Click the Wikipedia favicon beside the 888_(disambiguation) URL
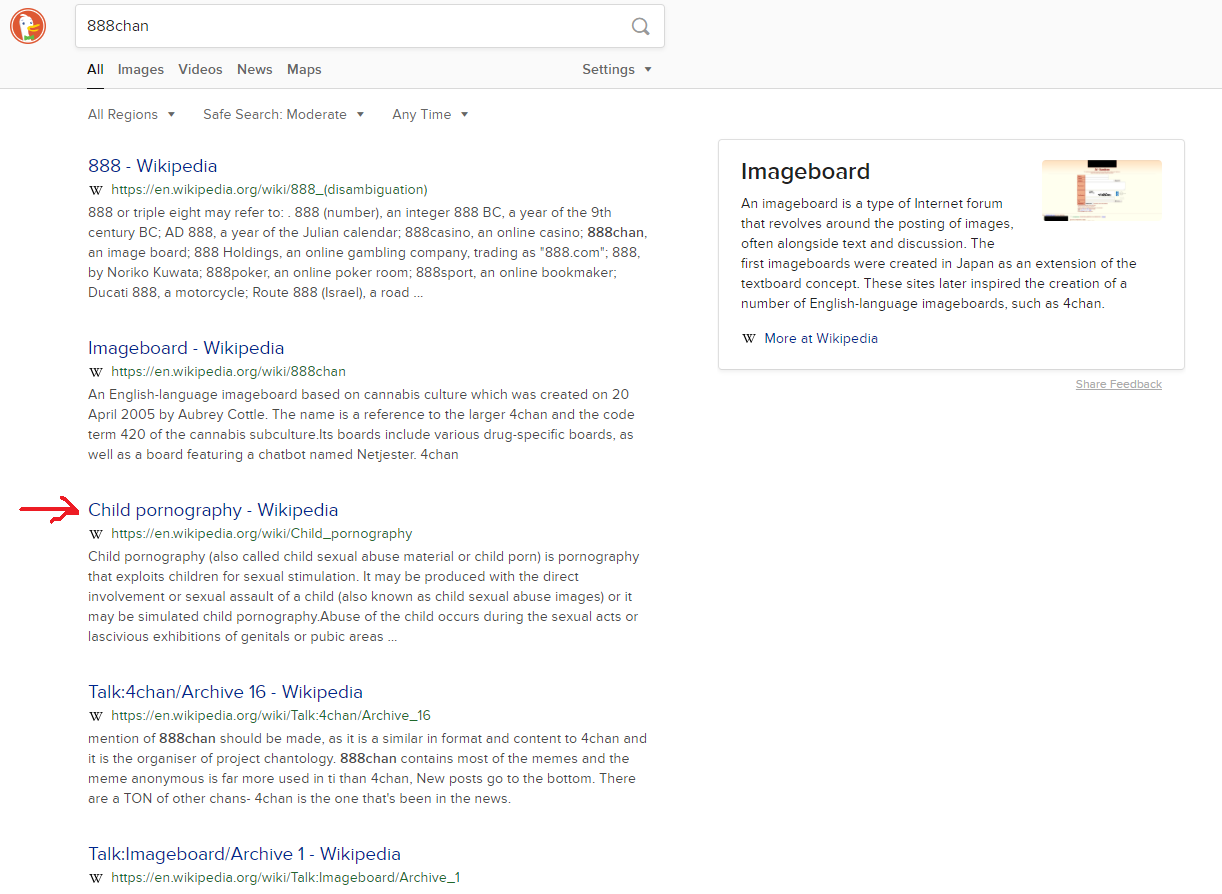 [96, 190]
